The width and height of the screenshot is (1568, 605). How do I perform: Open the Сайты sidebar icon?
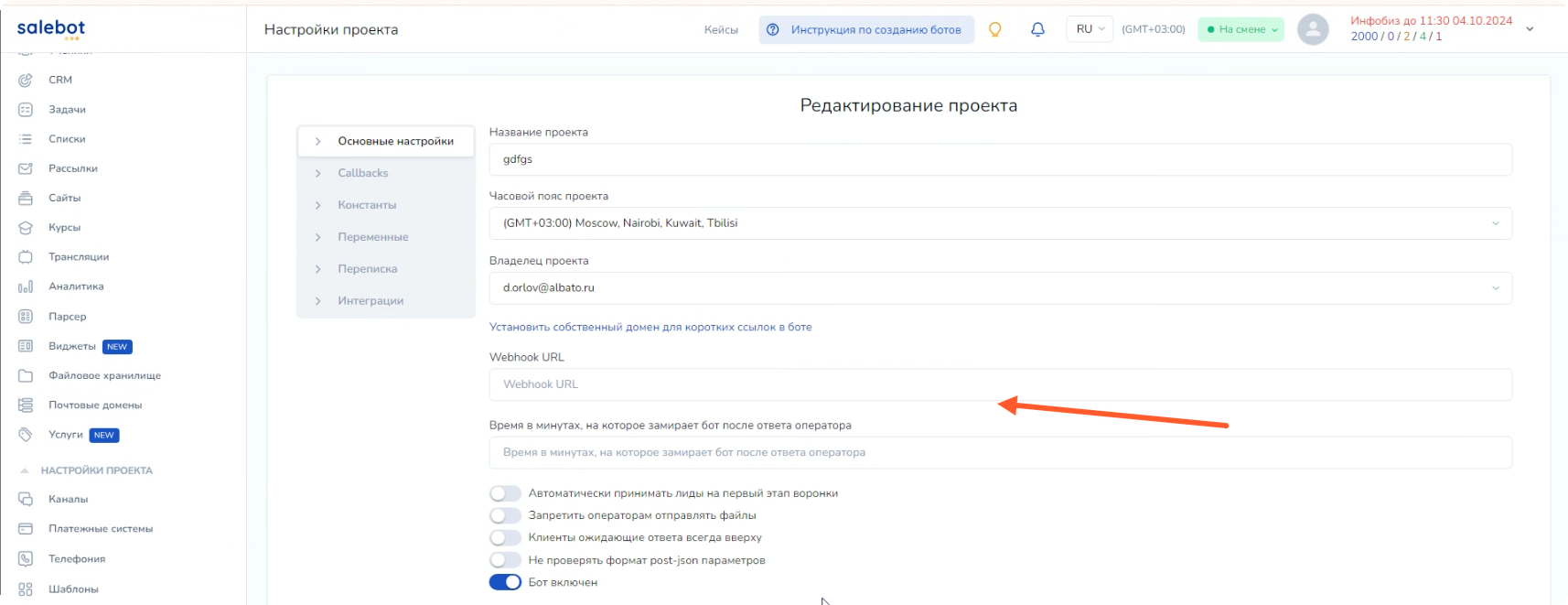(x=26, y=198)
